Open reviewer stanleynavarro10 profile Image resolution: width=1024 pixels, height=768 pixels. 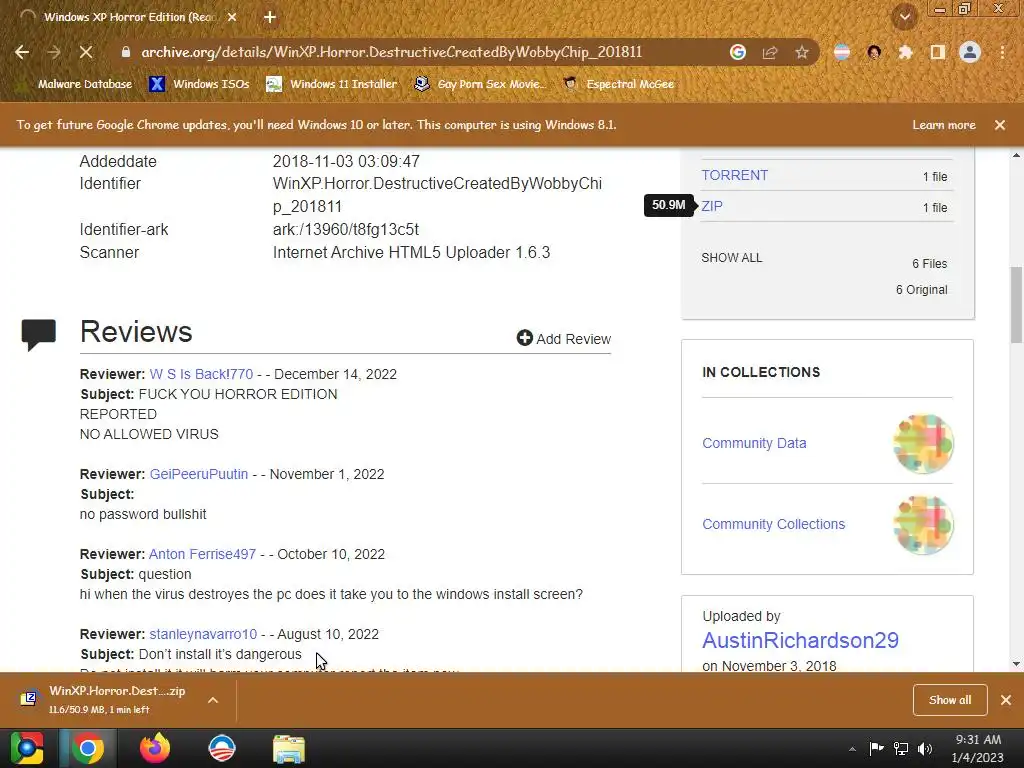(203, 634)
